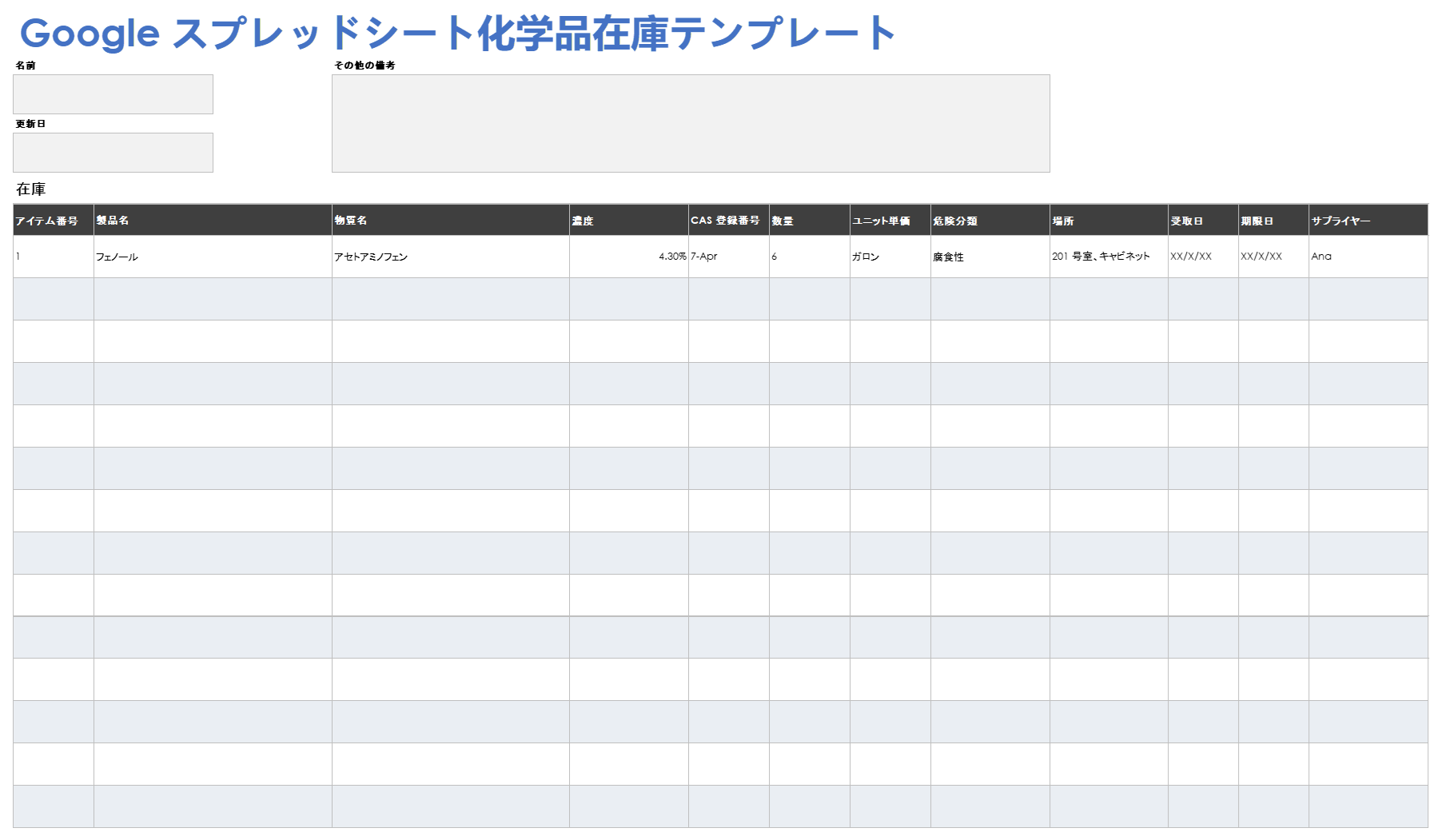Click the 在庫 section label
The width and height of the screenshot is (1442, 840).
pyautogui.click(x=31, y=189)
